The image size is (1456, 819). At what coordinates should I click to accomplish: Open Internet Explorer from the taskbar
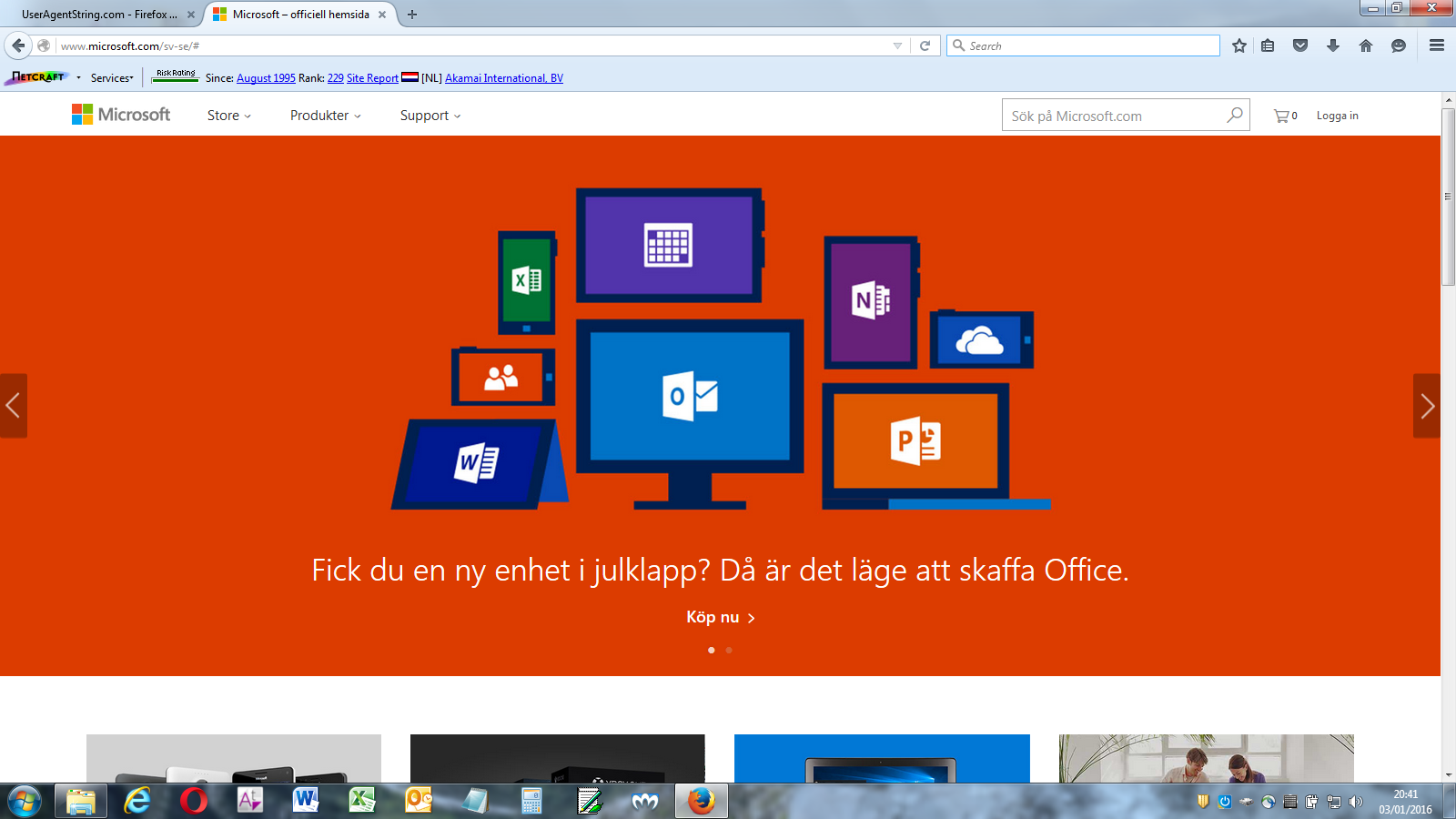[x=137, y=801]
